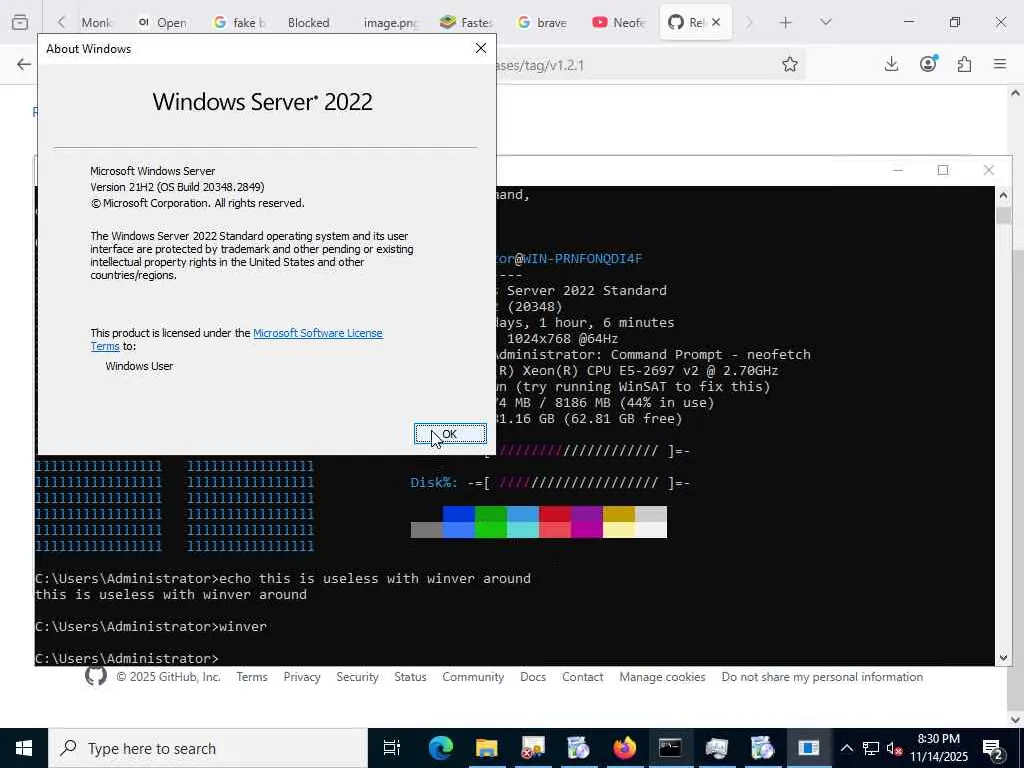Viewport: 1024px width, 768px height.
Task: Click the Command Prompt scrollbar down arrow
Action: point(1003,658)
